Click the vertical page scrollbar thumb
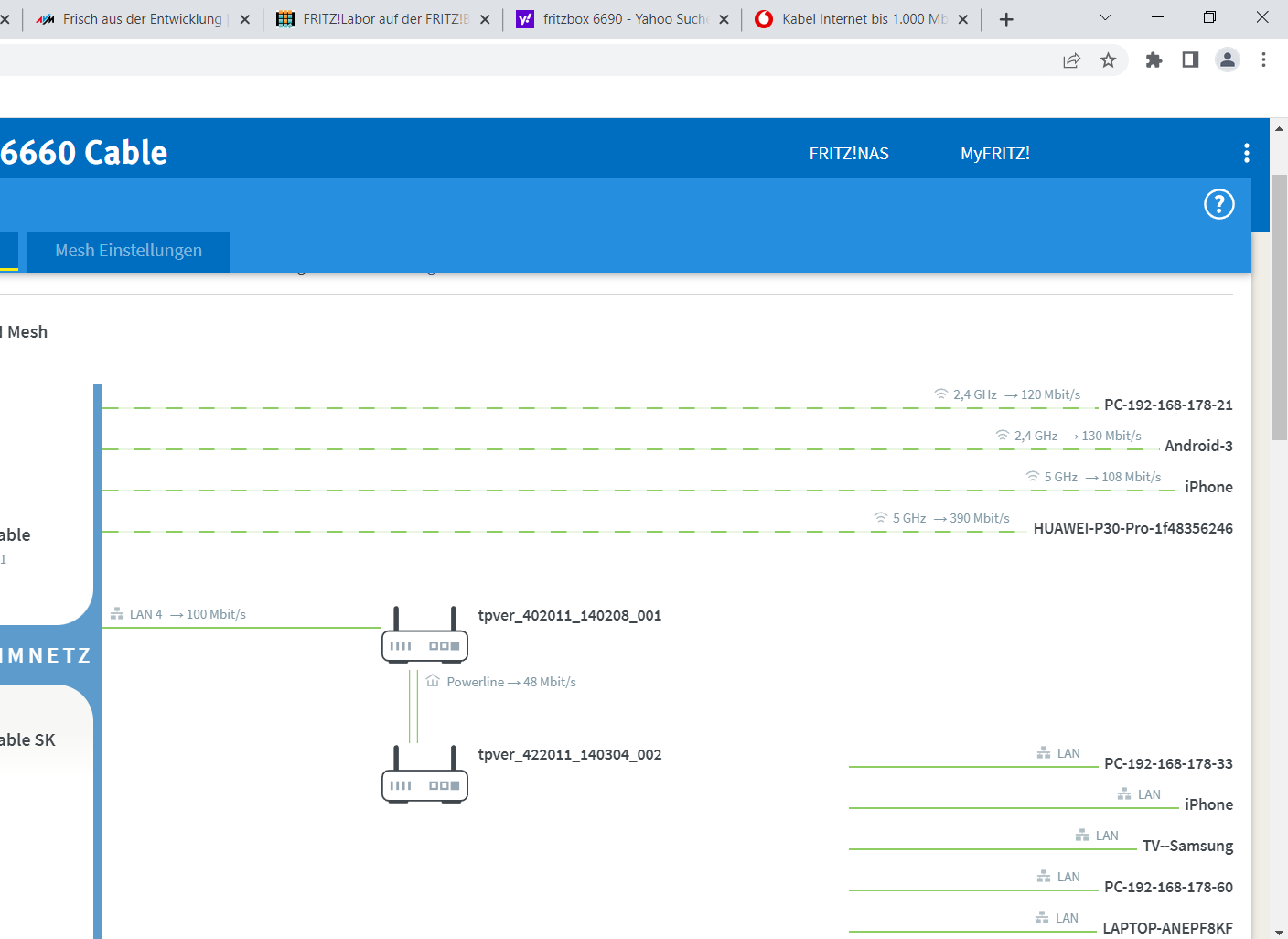This screenshot has width=1288, height=939. coord(1279,307)
